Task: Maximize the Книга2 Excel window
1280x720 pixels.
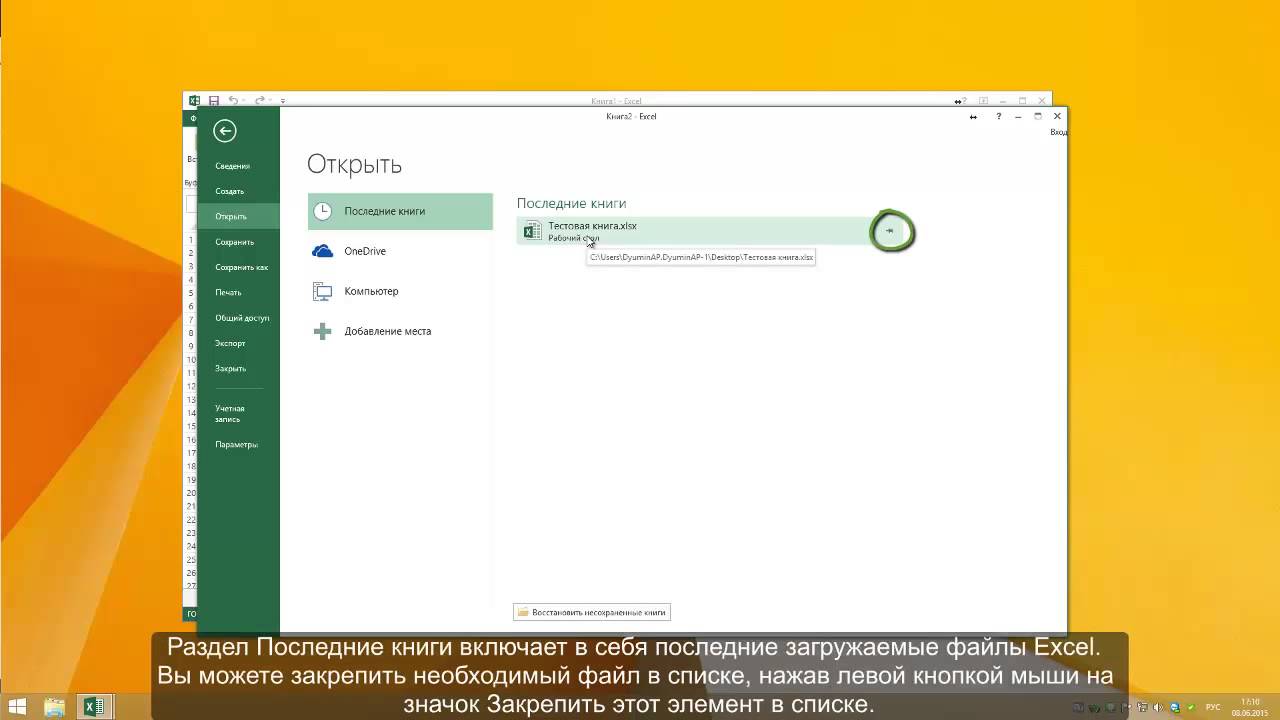Action: pyautogui.click(x=1038, y=116)
